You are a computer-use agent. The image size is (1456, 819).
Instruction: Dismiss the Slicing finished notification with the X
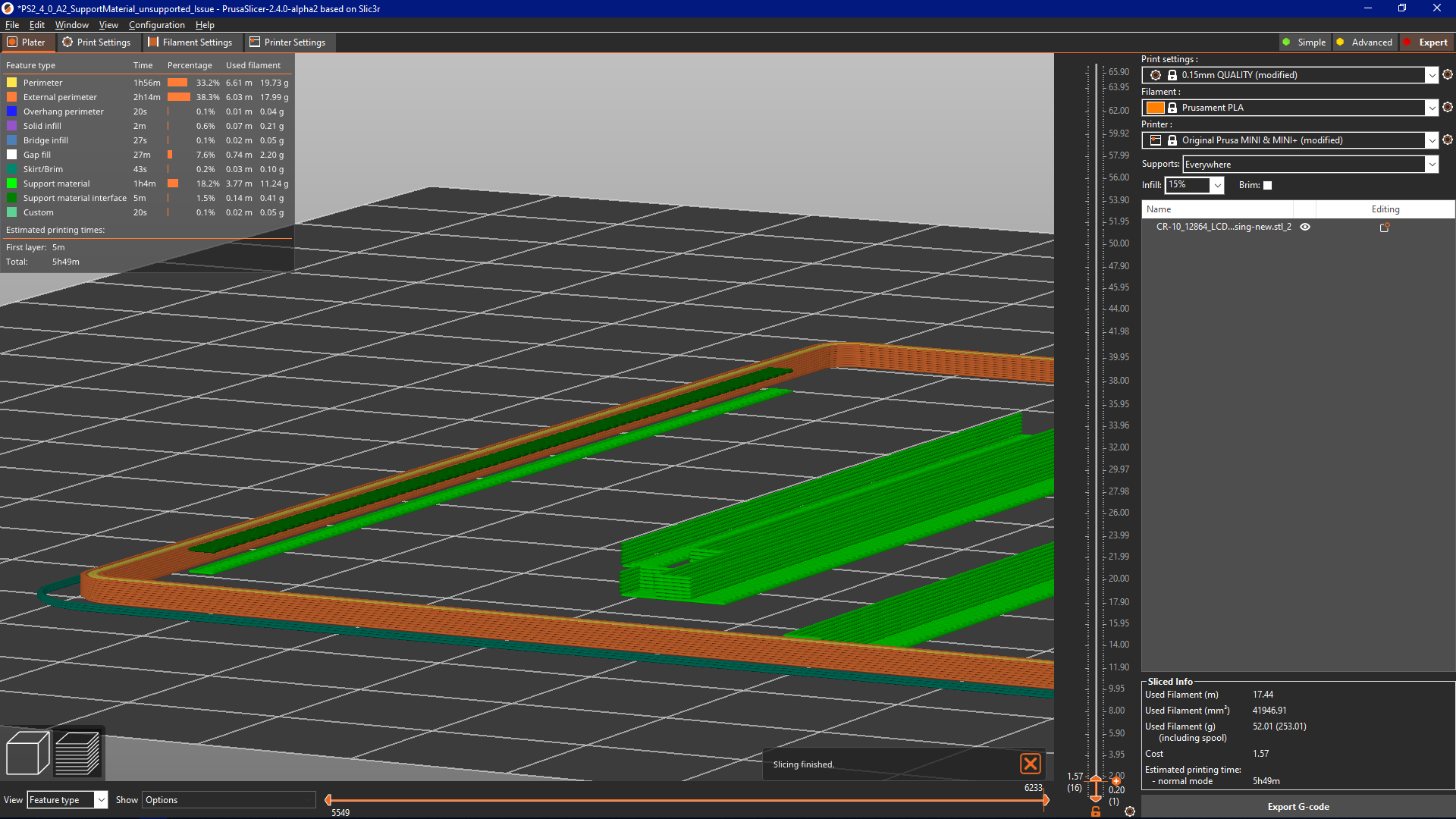tap(1031, 764)
